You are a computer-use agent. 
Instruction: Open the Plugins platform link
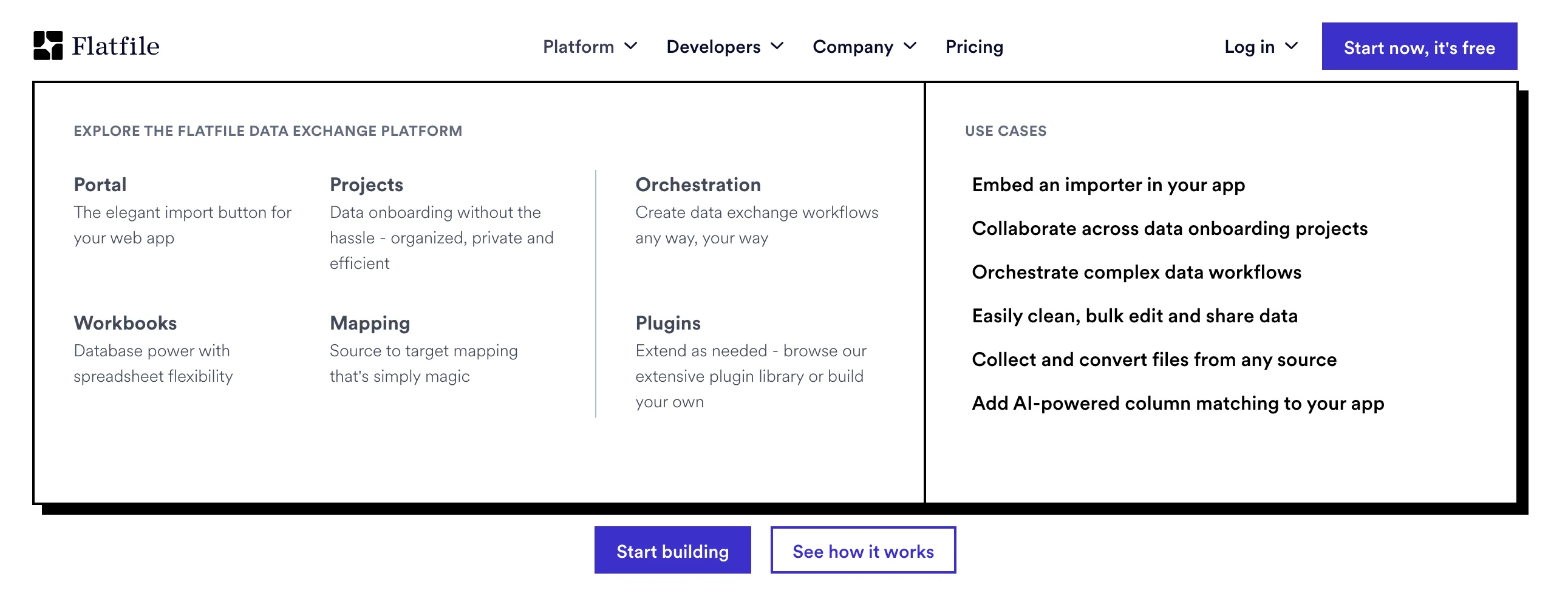click(x=668, y=323)
